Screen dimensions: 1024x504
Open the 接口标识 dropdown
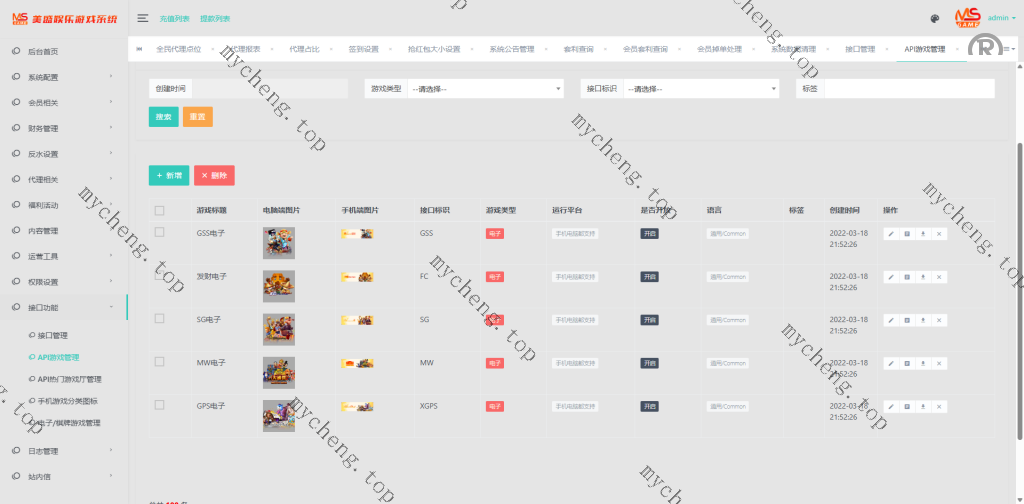click(x=700, y=89)
